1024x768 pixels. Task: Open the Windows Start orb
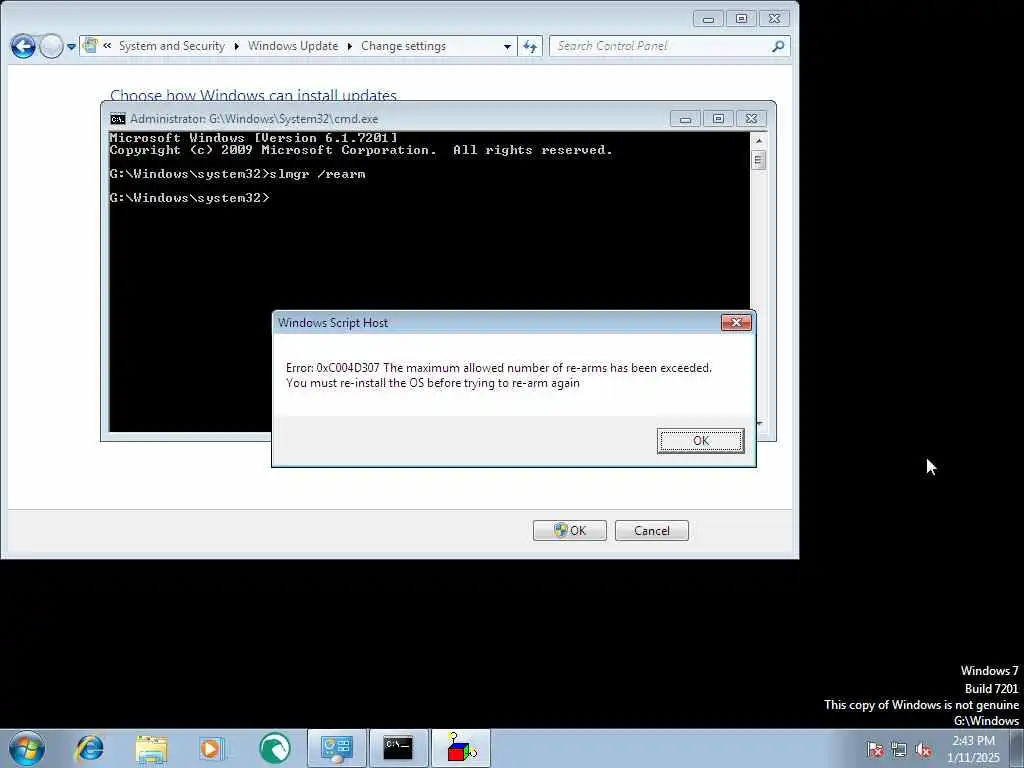27,748
